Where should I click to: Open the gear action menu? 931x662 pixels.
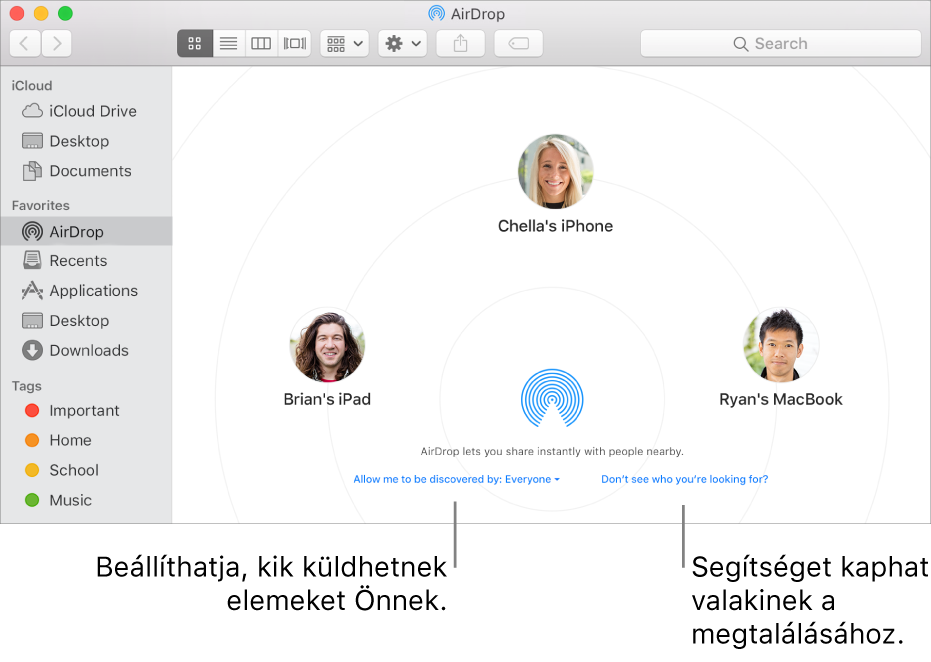point(403,43)
